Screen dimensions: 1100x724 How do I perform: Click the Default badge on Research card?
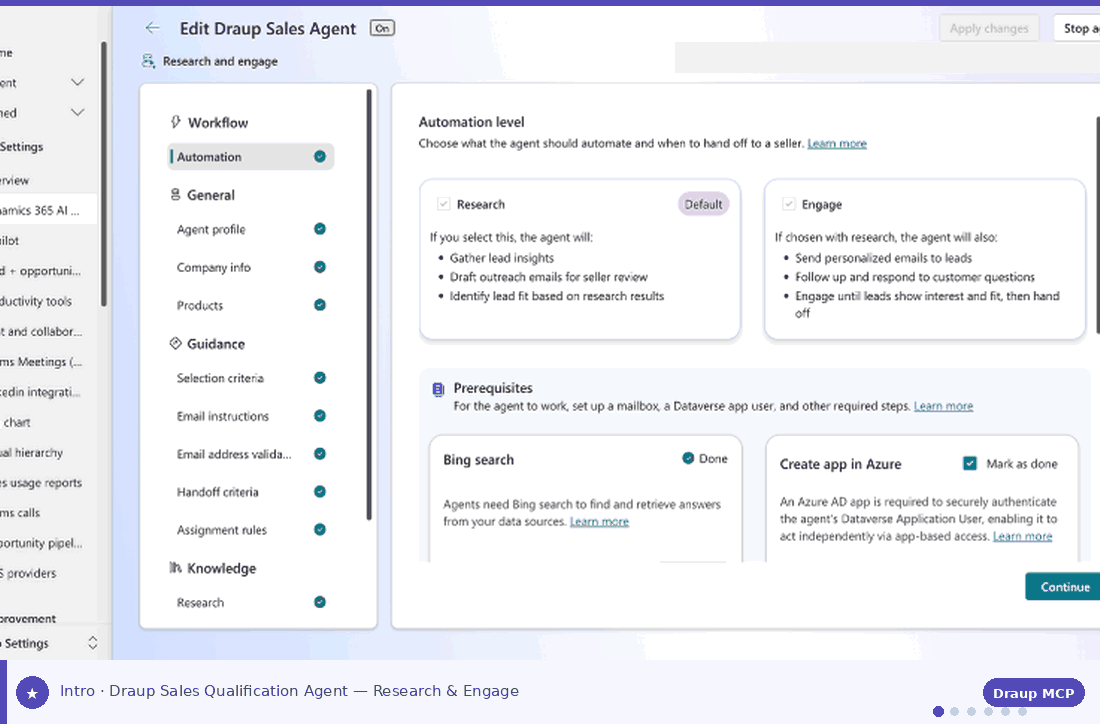(703, 204)
